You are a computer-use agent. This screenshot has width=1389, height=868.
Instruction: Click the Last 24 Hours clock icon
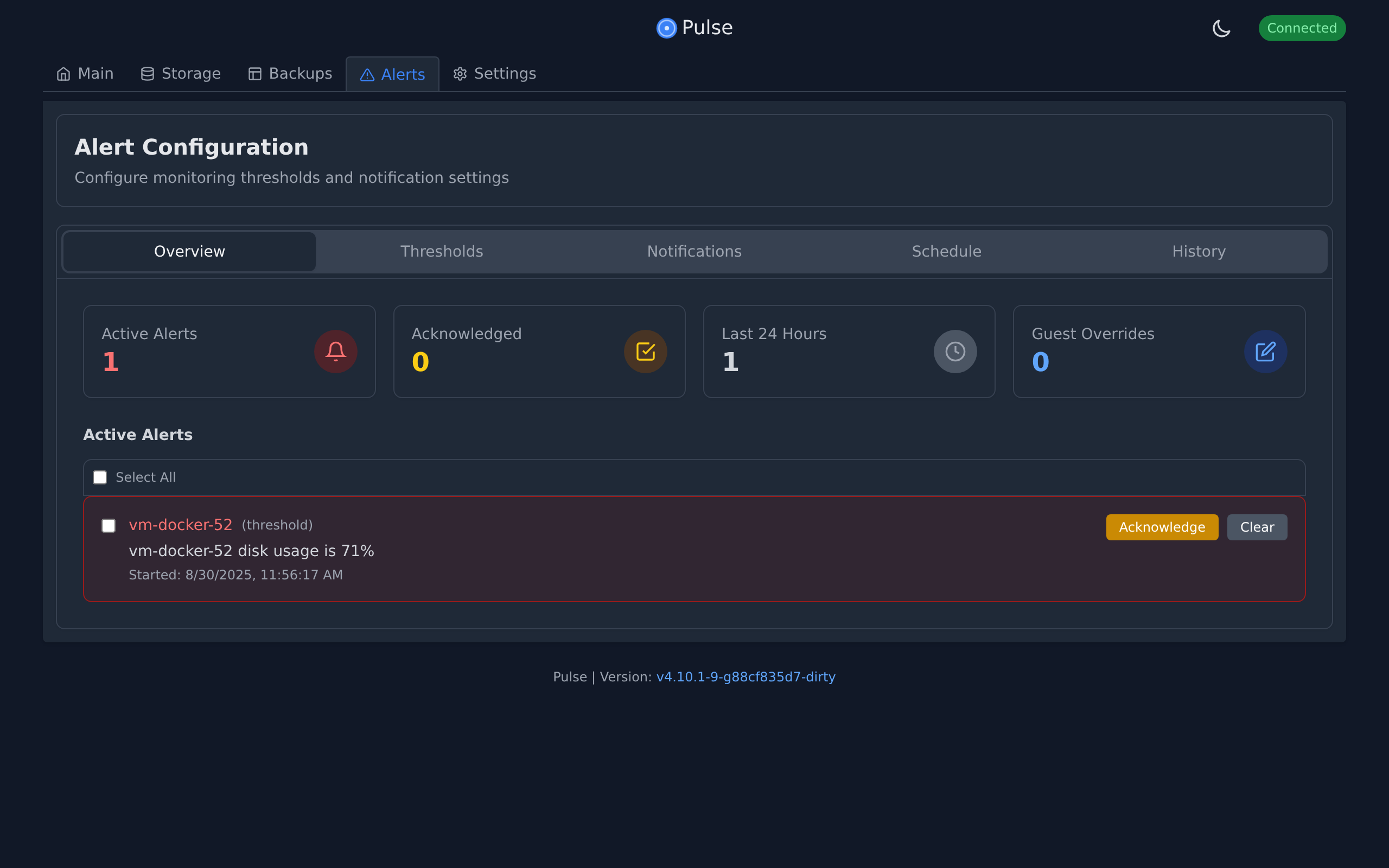[x=955, y=352]
